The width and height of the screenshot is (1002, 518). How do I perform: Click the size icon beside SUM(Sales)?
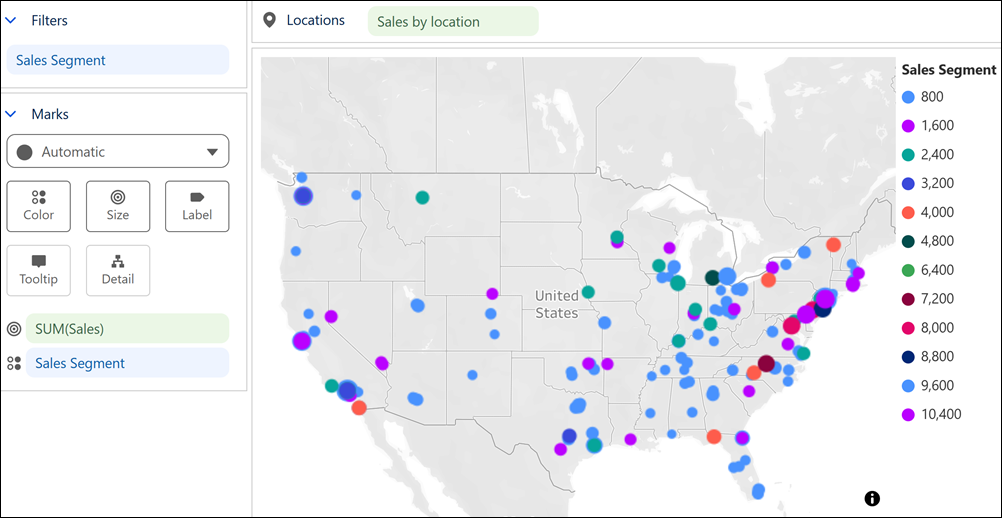(13, 329)
